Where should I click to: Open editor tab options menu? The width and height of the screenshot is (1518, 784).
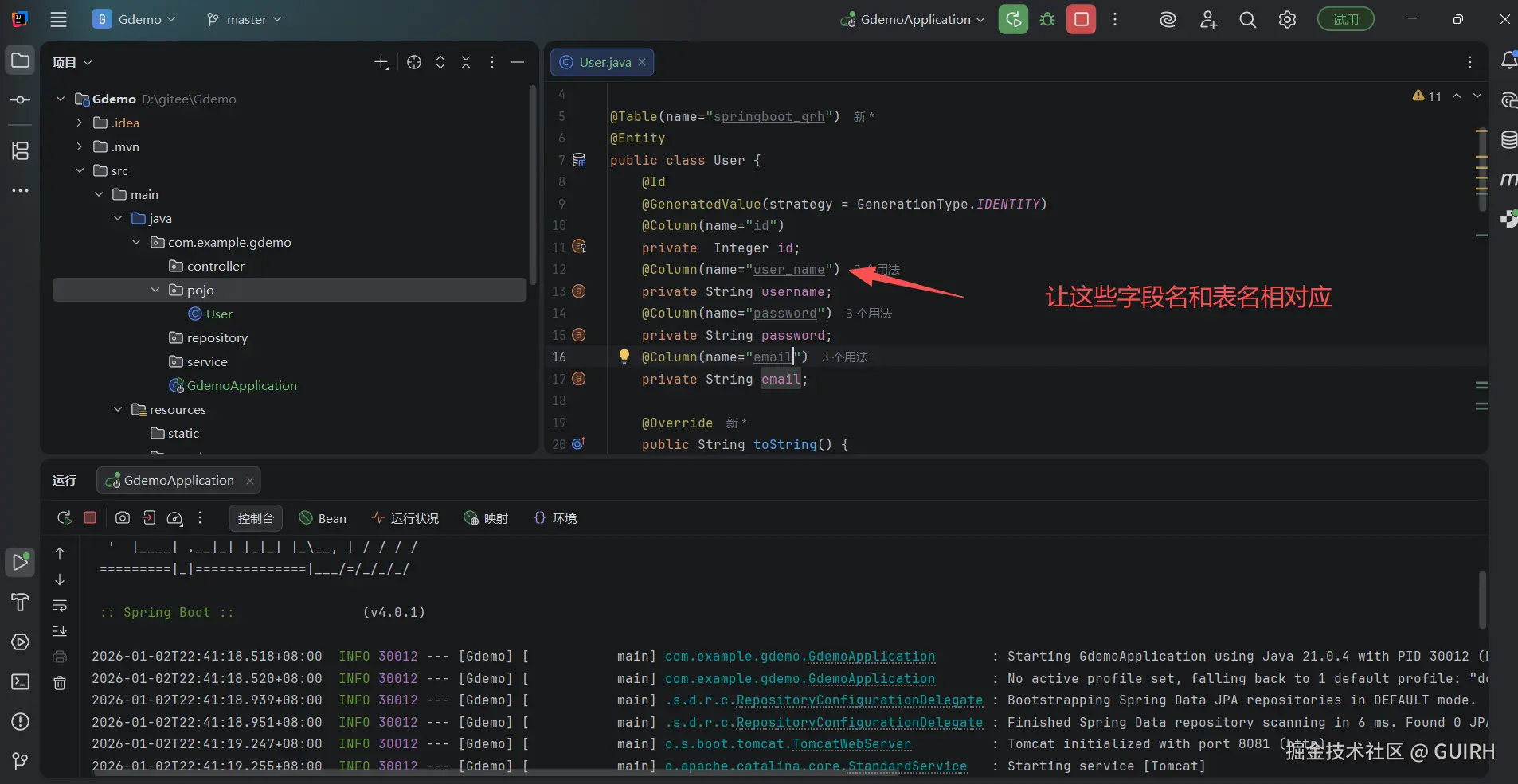pos(1470,62)
